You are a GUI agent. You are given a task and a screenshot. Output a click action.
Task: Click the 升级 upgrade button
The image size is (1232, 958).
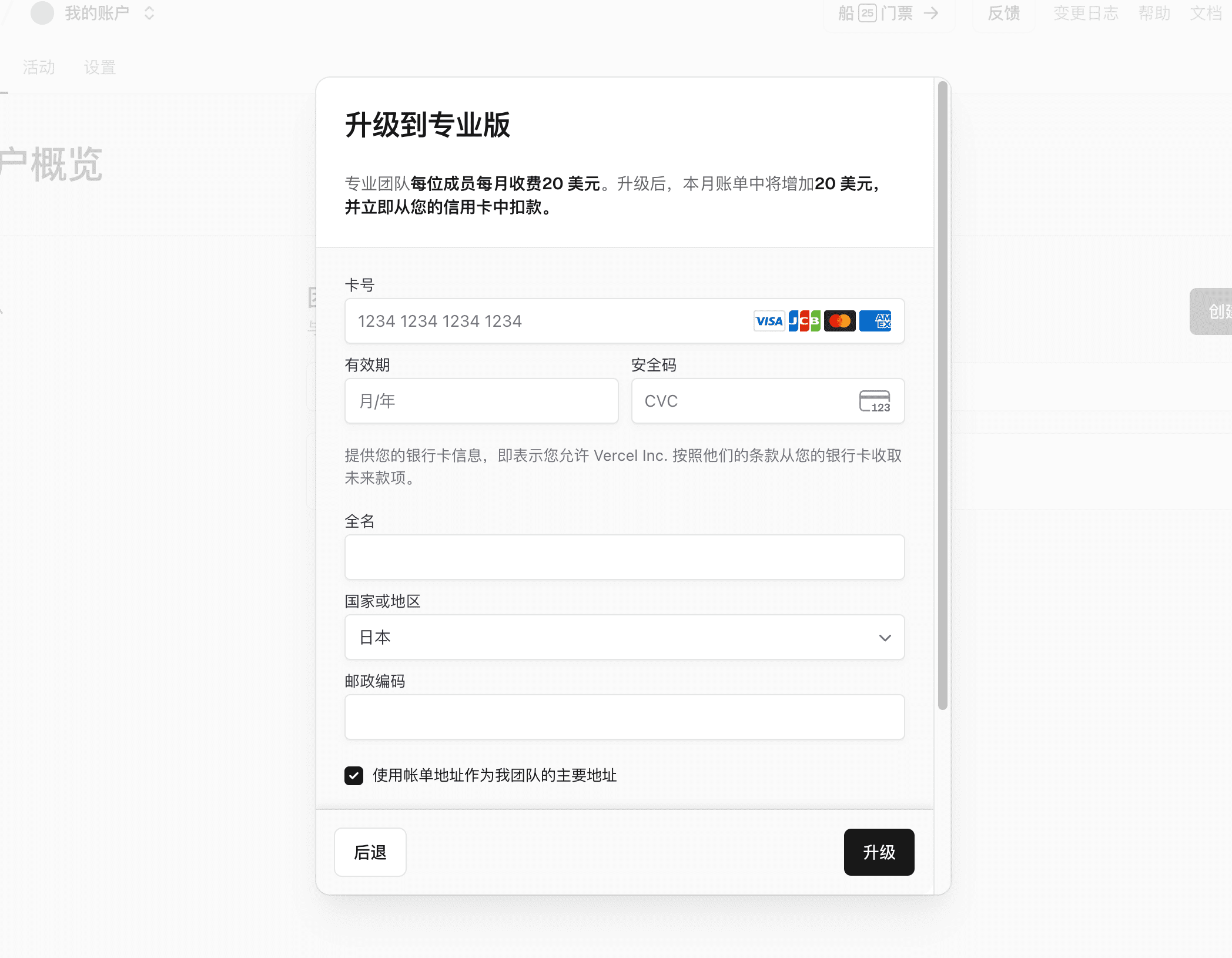pos(879,852)
